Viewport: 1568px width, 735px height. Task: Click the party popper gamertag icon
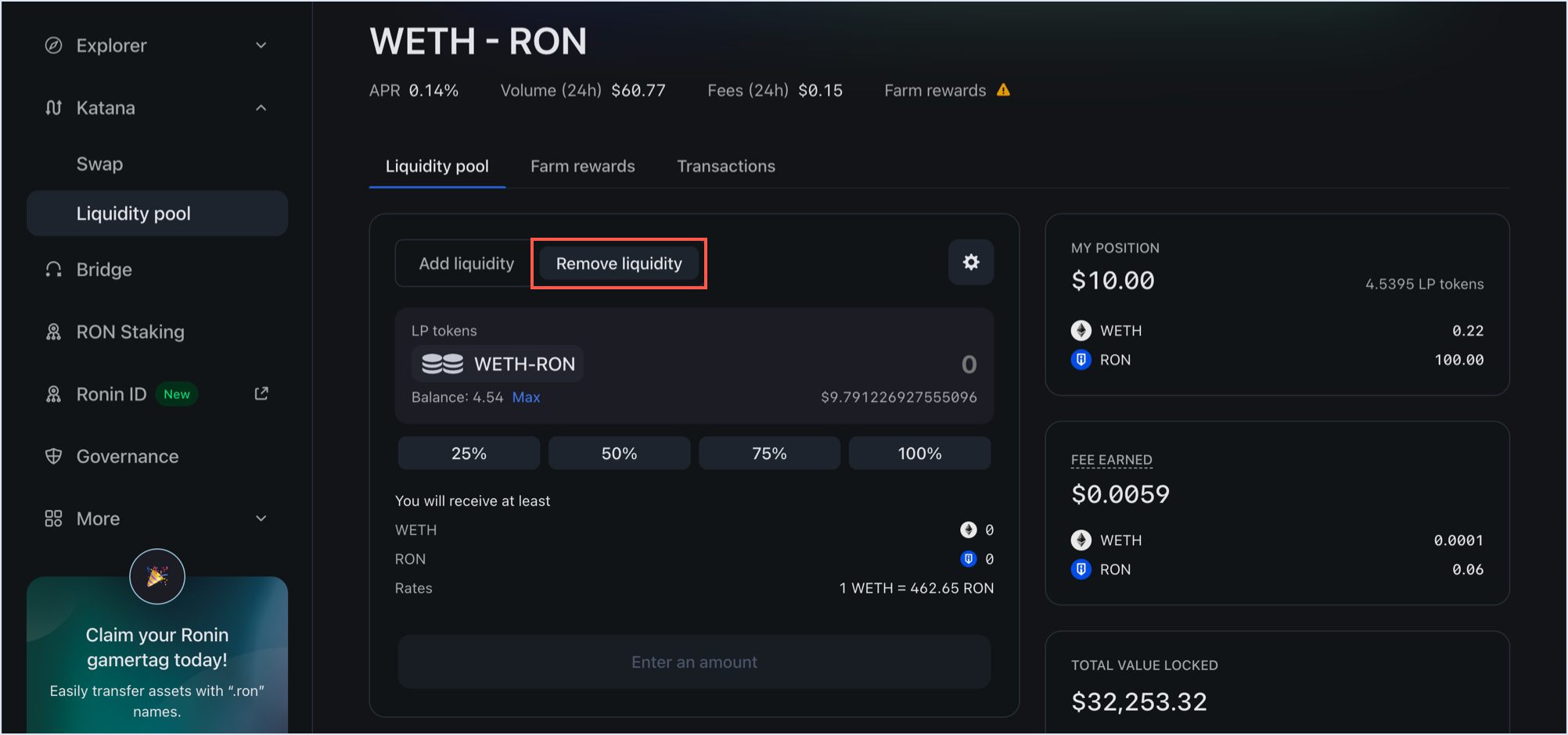click(157, 576)
